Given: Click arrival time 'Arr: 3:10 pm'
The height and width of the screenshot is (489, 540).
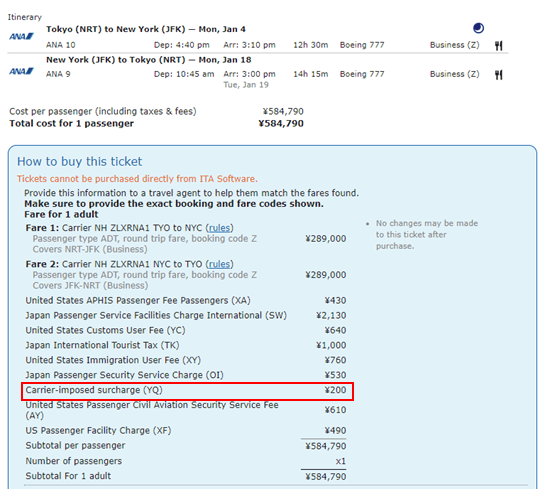Looking at the screenshot, I should coord(249,45).
